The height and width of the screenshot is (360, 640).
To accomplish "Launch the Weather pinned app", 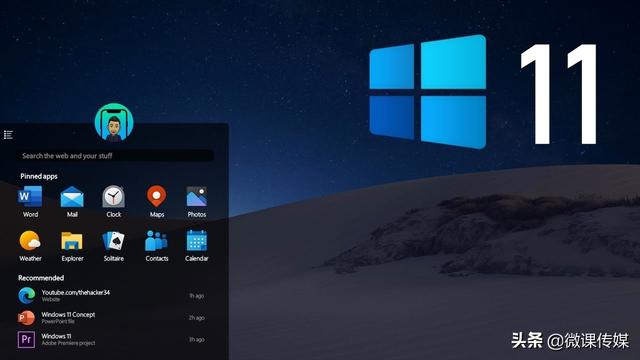I will [x=30, y=246].
